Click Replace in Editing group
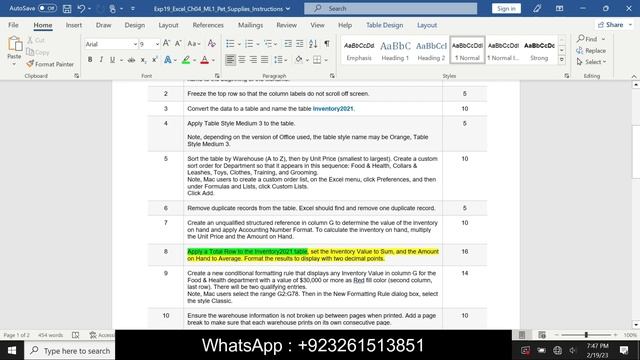Image resolution: width=640 pixels, height=360 pixels. pos(591,51)
